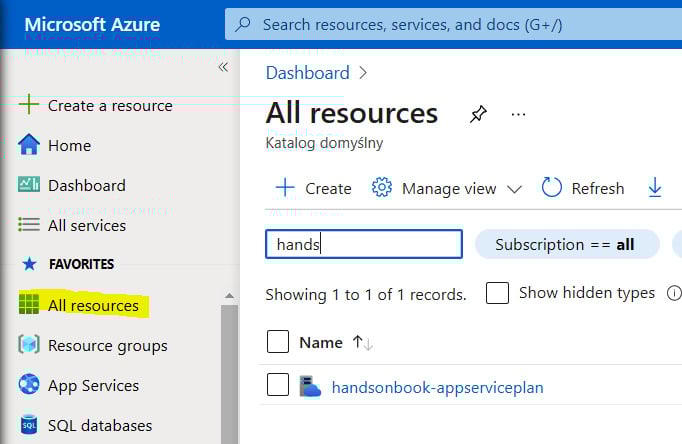Open SQL databases from sidebar

pos(100,426)
